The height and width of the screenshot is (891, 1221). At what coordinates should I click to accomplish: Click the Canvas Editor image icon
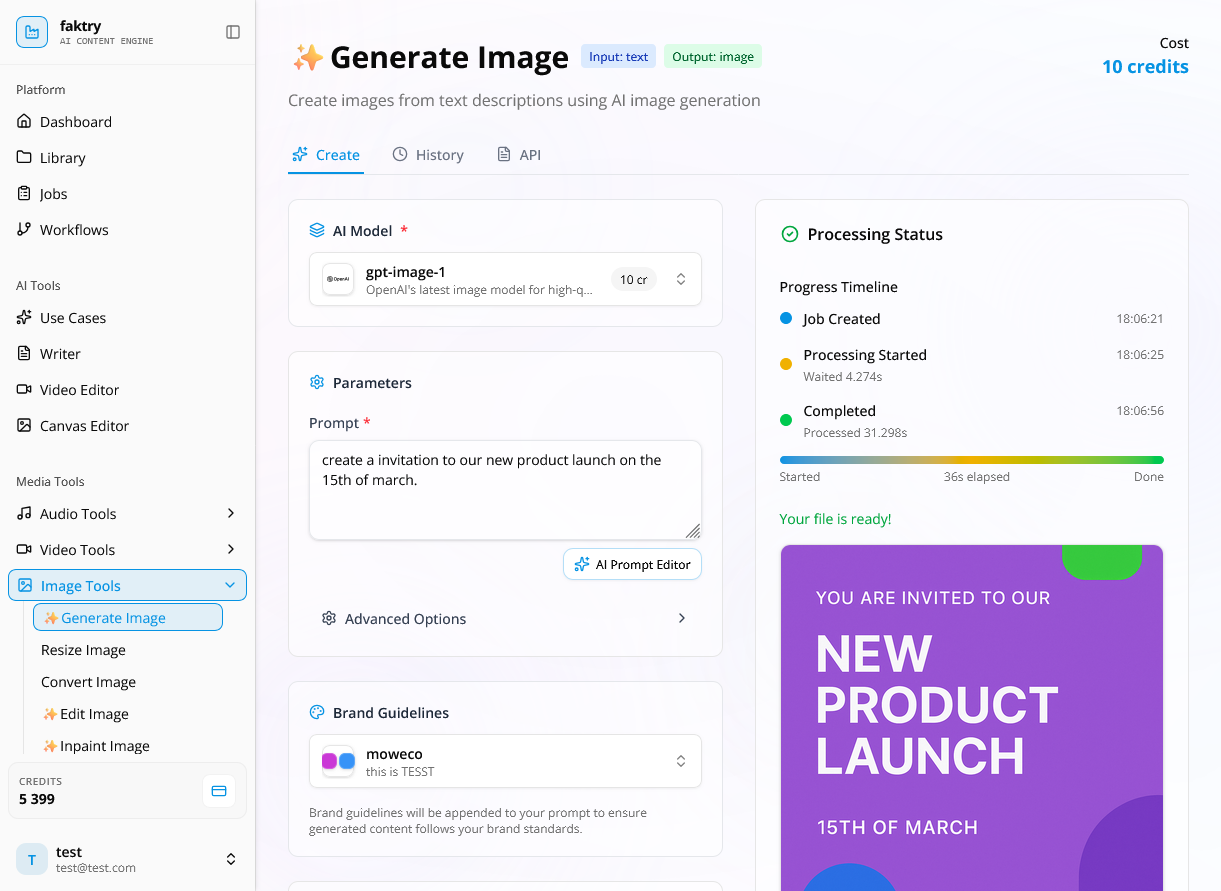(24, 425)
